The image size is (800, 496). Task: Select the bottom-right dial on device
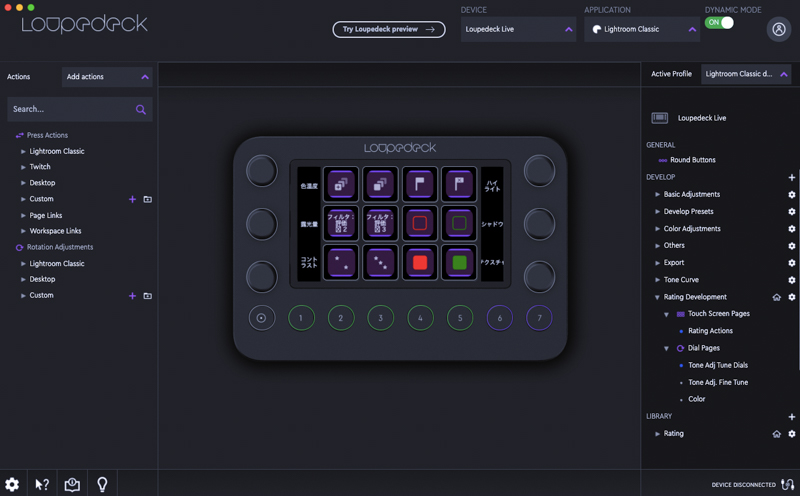coord(539,277)
